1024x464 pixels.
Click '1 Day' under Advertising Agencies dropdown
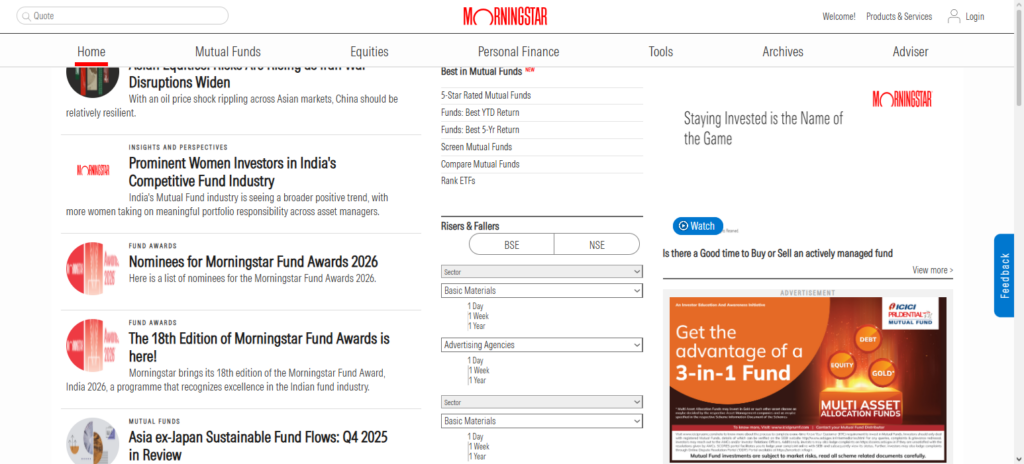pyautogui.click(x=475, y=360)
